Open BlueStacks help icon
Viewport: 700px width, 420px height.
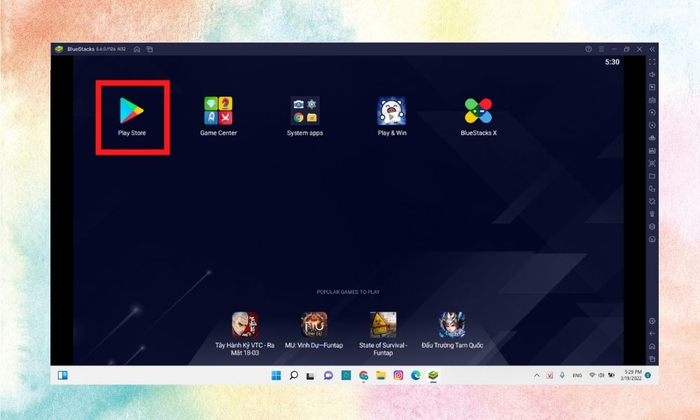point(588,49)
